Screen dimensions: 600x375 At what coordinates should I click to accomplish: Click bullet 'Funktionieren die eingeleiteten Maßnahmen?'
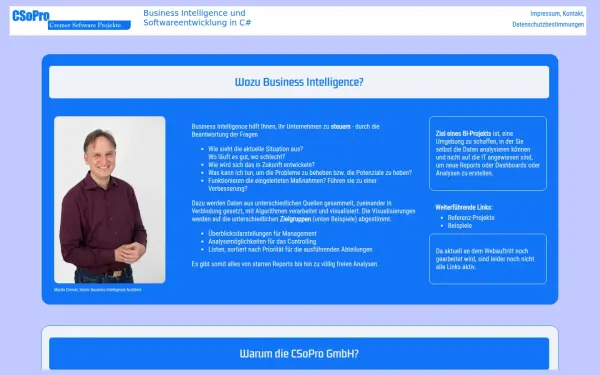(292, 185)
